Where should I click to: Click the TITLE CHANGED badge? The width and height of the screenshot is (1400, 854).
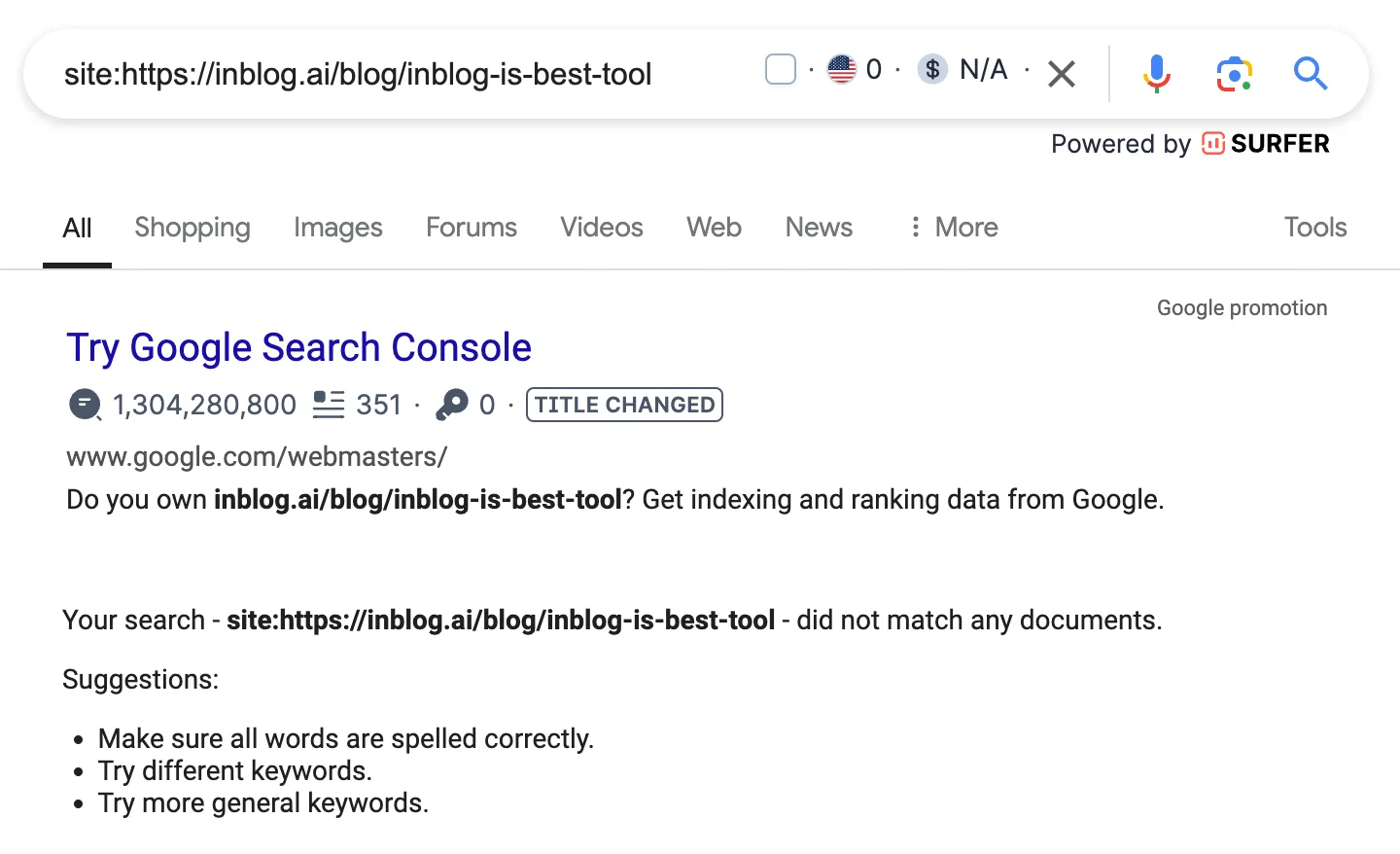coord(624,405)
